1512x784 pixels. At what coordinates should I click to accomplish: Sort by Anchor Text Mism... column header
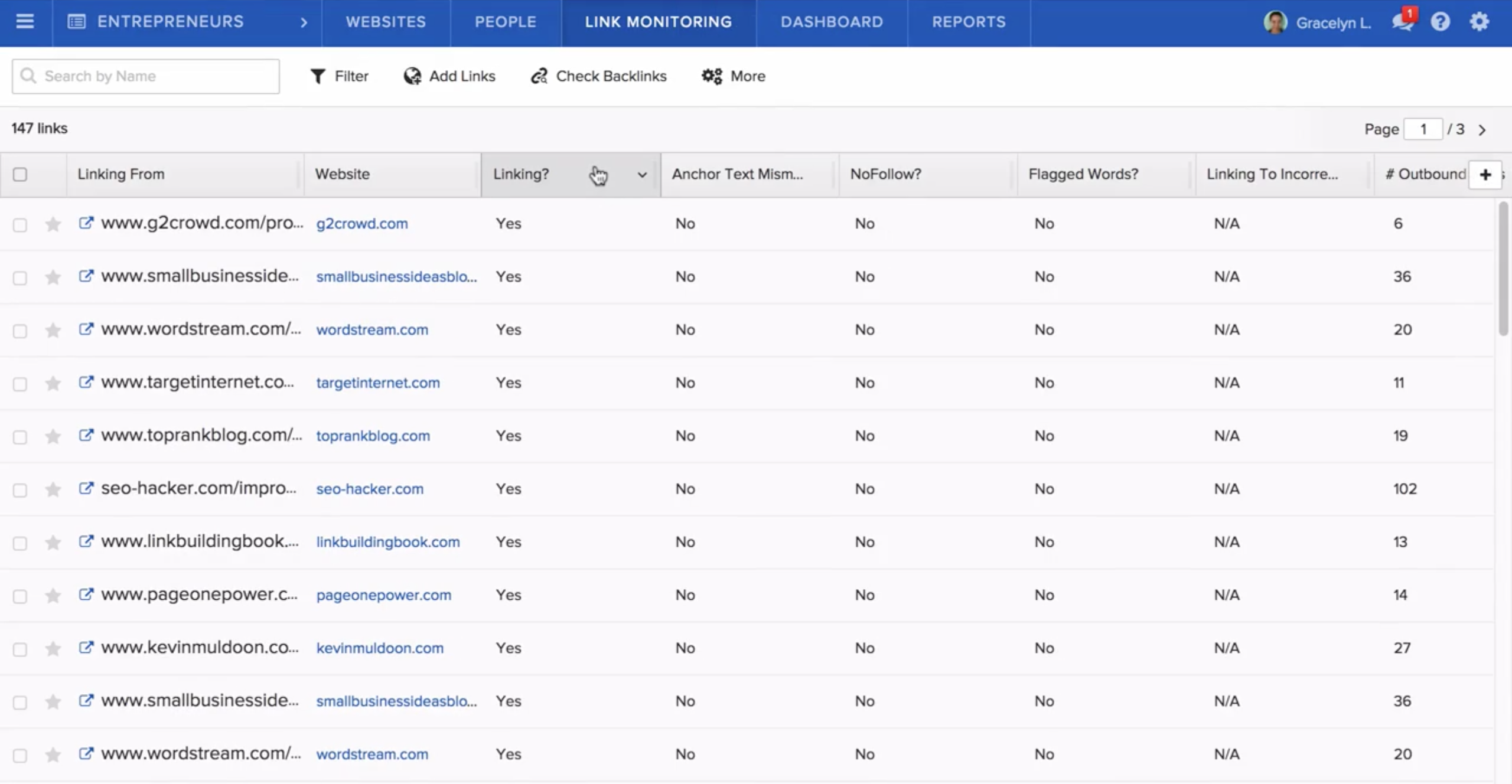coord(749,174)
